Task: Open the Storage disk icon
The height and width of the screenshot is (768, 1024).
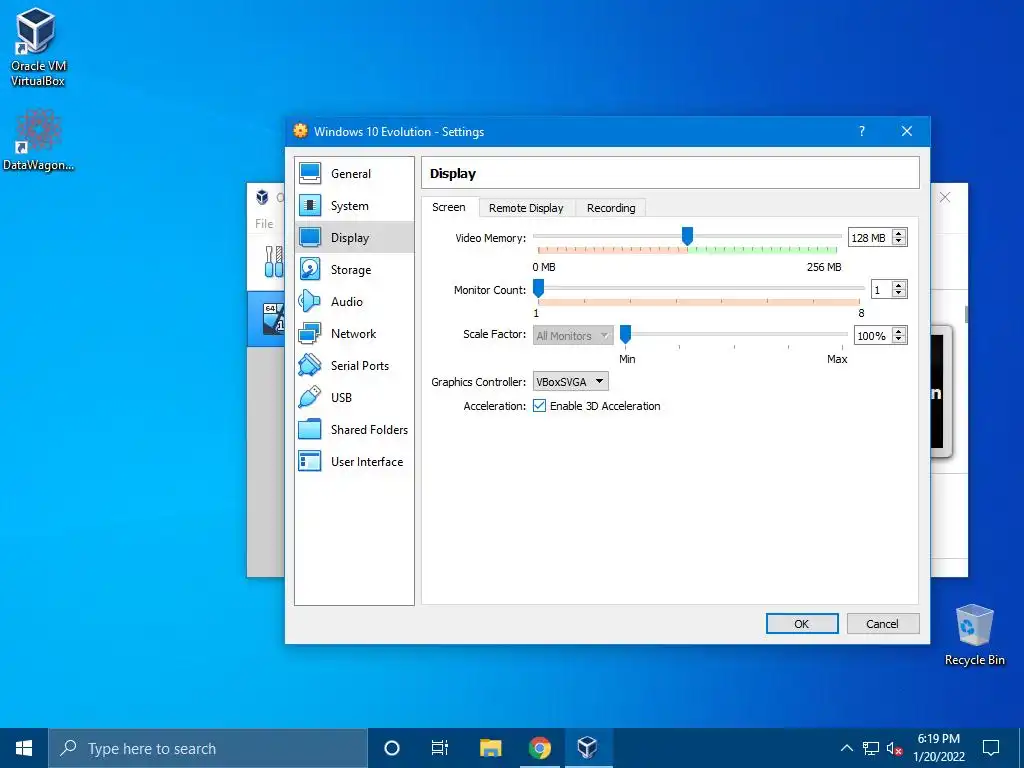Action: pos(310,269)
